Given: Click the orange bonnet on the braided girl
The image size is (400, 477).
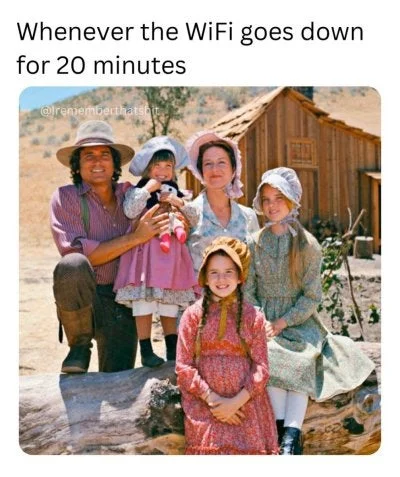Looking at the screenshot, I should click(x=224, y=257).
